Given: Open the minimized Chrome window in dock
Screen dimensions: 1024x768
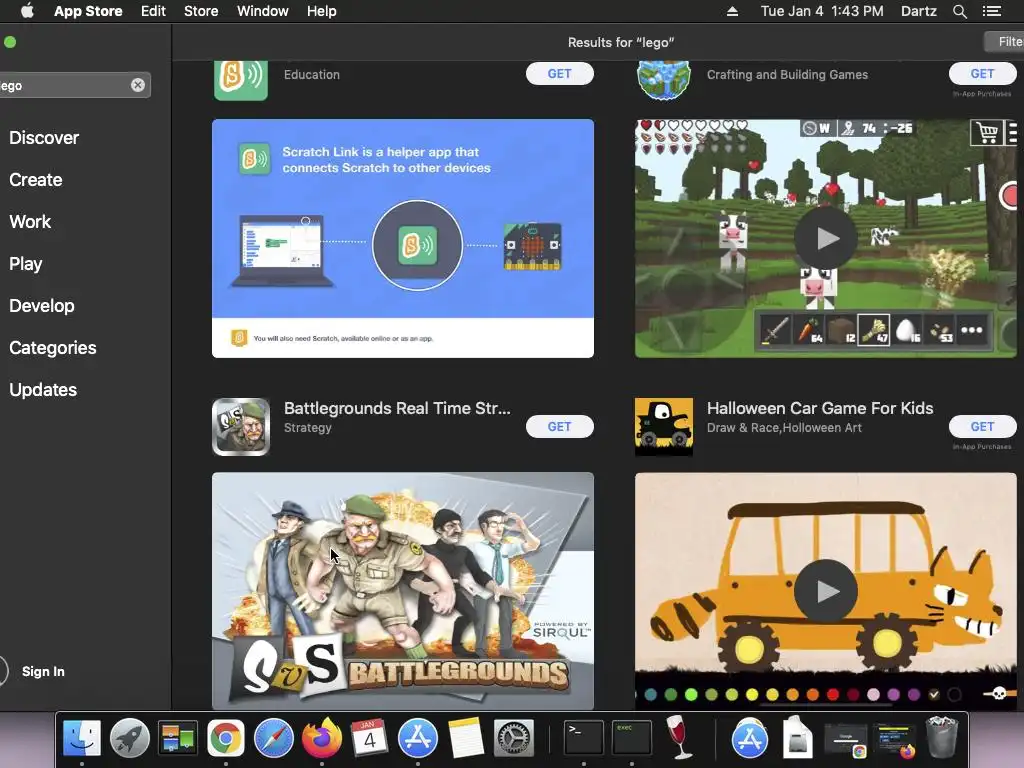Looking at the screenshot, I should [845, 738].
